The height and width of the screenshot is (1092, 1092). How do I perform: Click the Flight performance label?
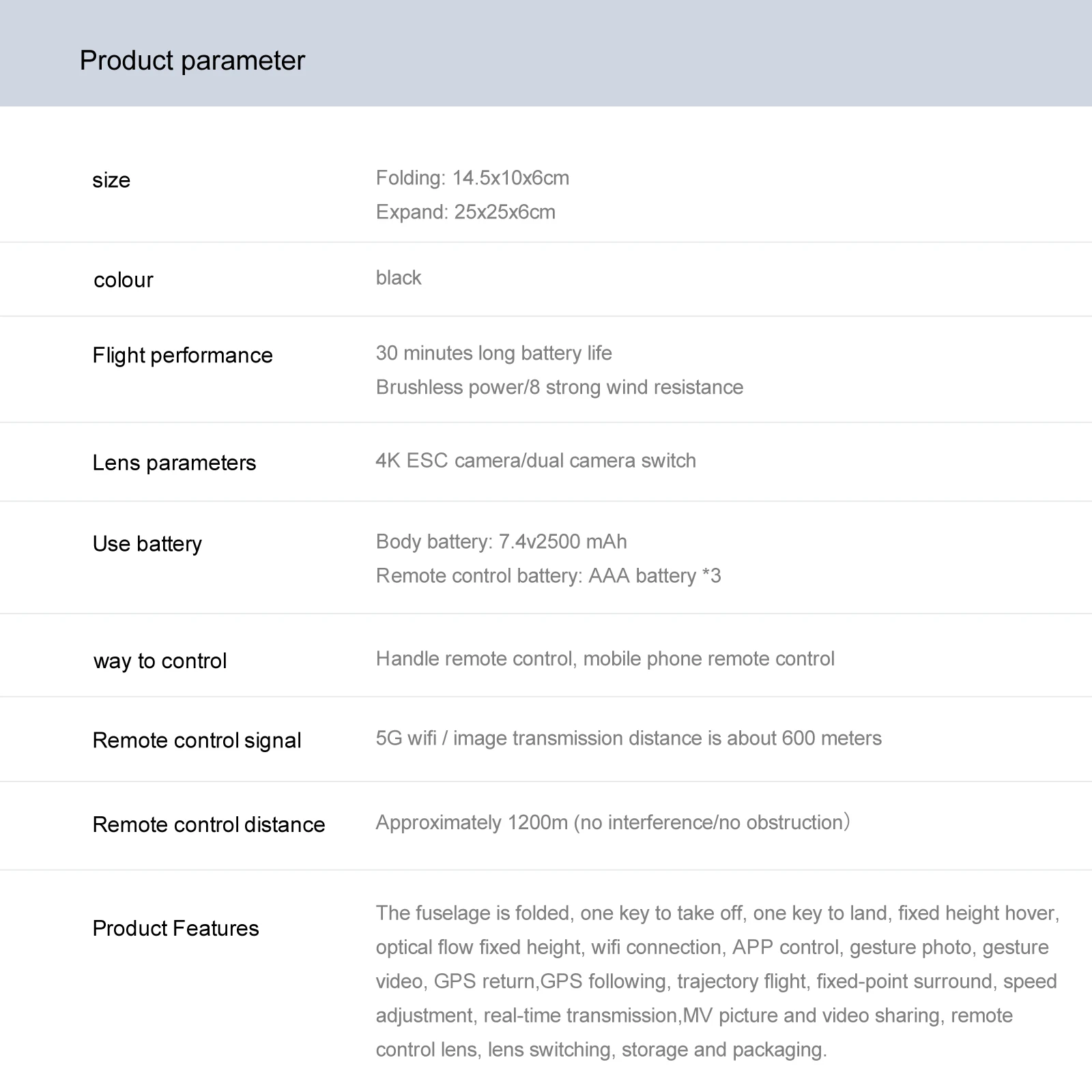tap(182, 356)
